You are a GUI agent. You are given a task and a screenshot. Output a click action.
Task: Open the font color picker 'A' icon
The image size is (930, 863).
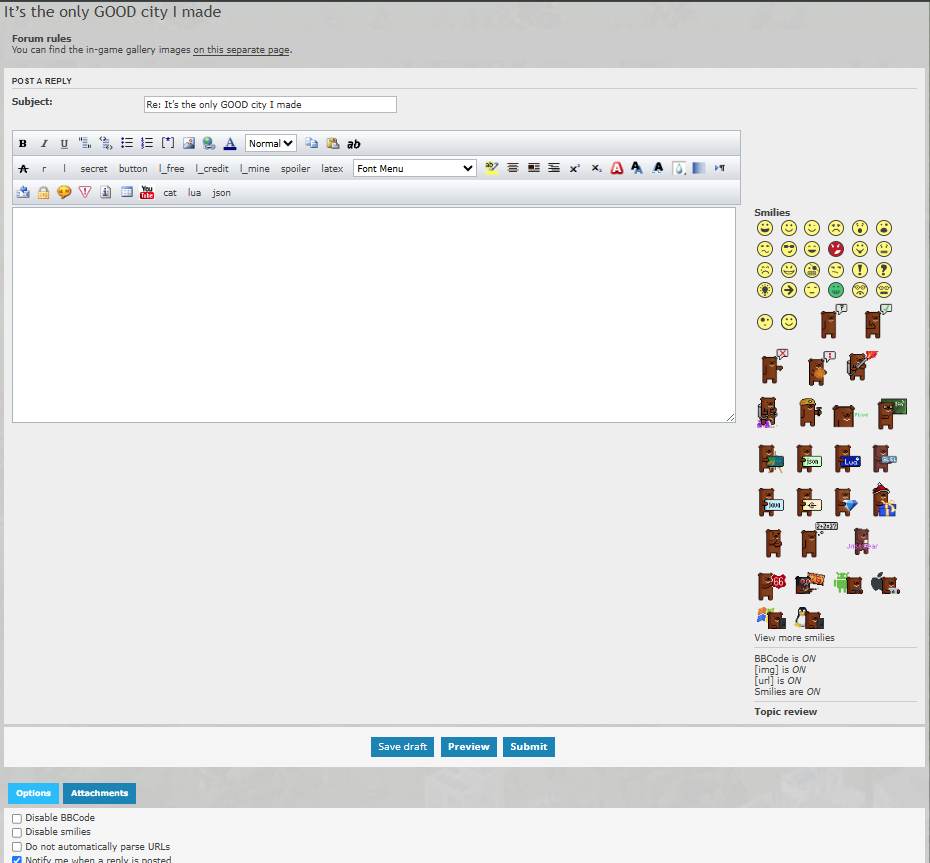pos(230,143)
